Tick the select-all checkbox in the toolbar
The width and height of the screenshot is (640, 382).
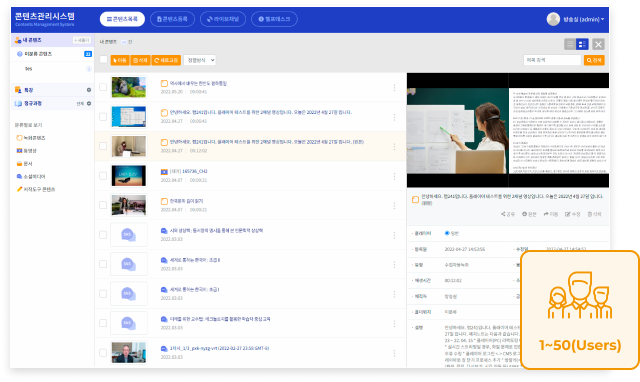104,60
